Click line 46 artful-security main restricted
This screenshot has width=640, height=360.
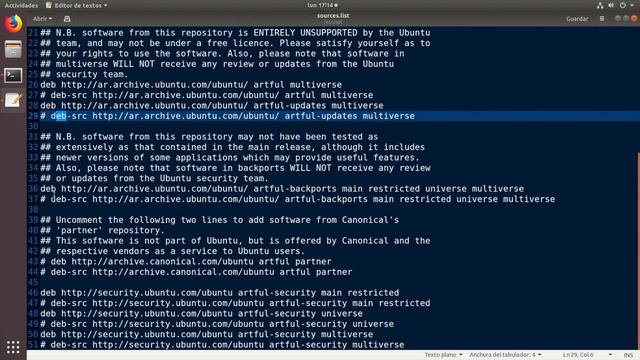click(220, 293)
